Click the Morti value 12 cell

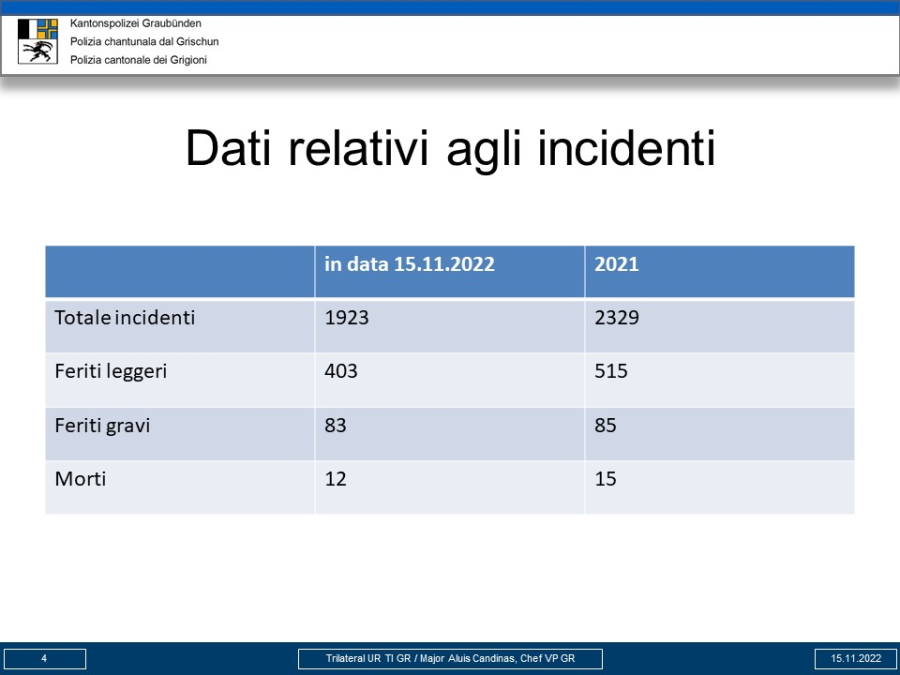tap(336, 479)
